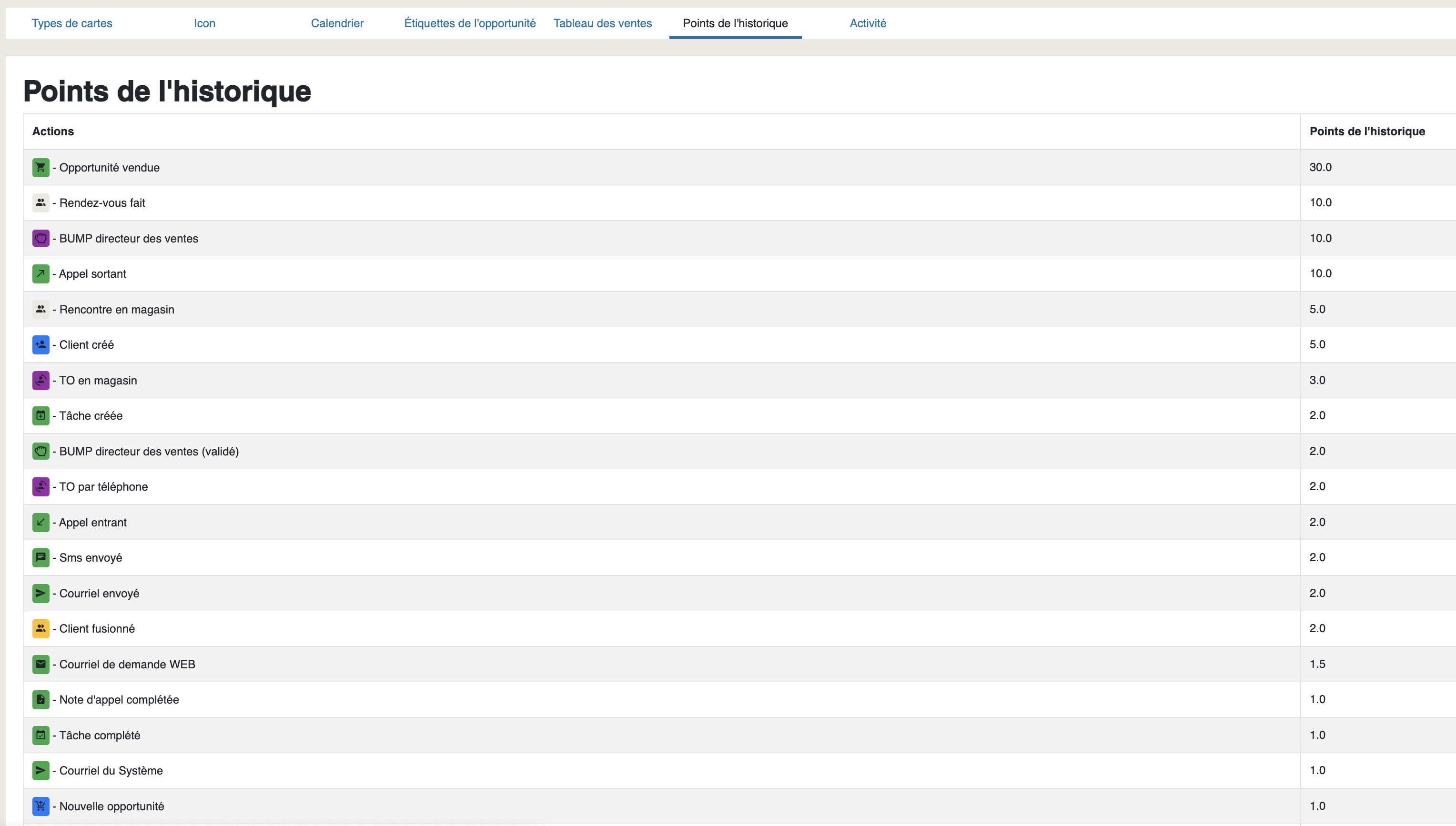1456x826 pixels.
Task: Click the purple TO en magasin icon
Action: click(x=41, y=380)
